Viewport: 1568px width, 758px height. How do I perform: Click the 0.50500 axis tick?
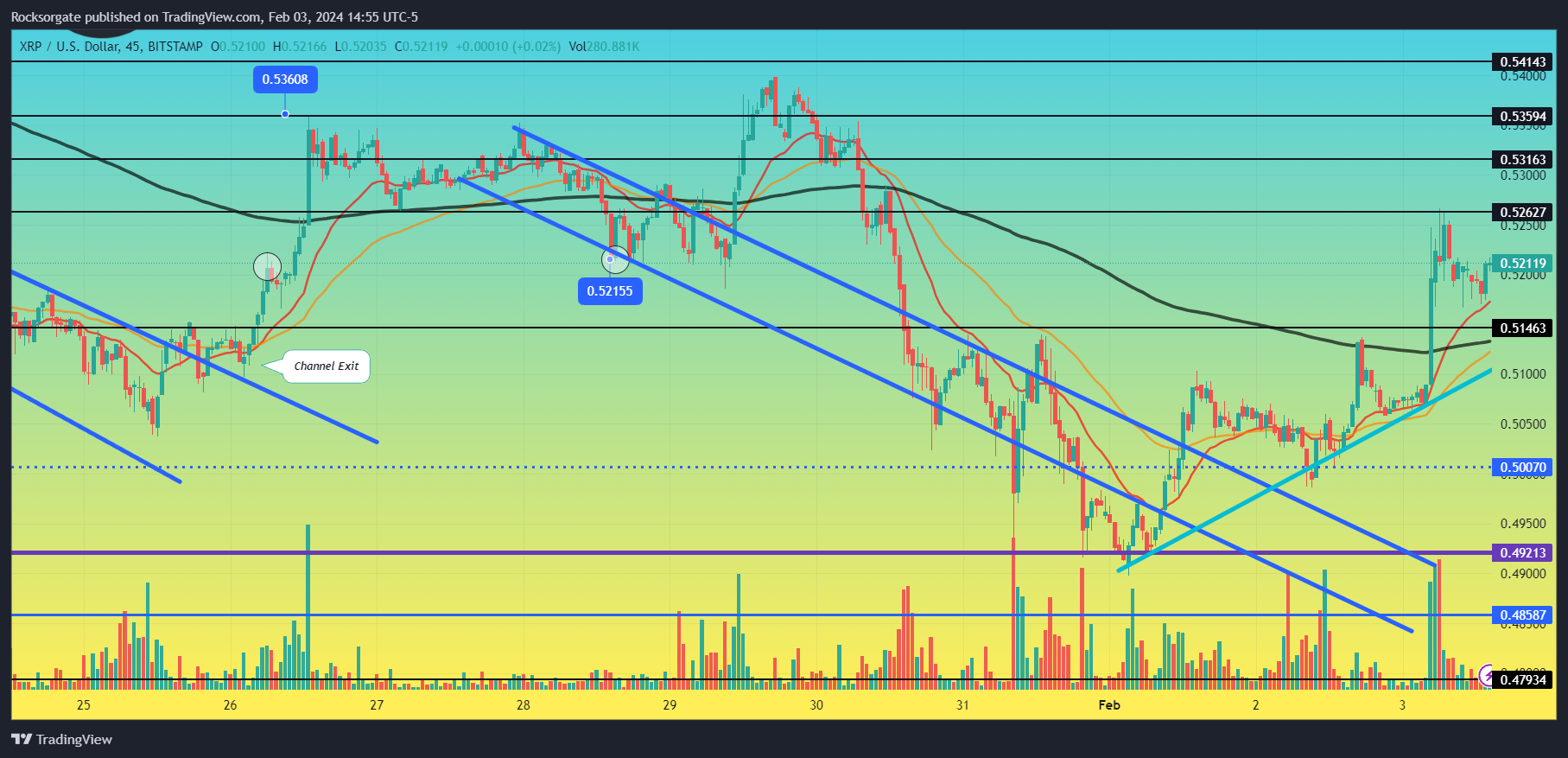1523,424
